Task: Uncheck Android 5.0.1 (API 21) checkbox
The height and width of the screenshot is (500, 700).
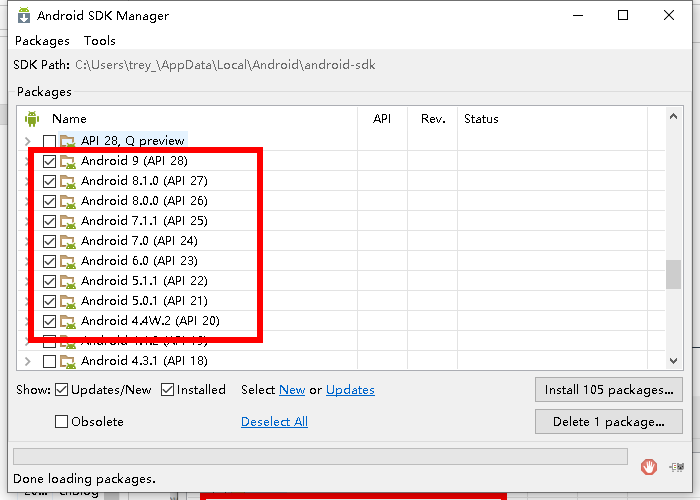Action: pyautogui.click(x=49, y=301)
